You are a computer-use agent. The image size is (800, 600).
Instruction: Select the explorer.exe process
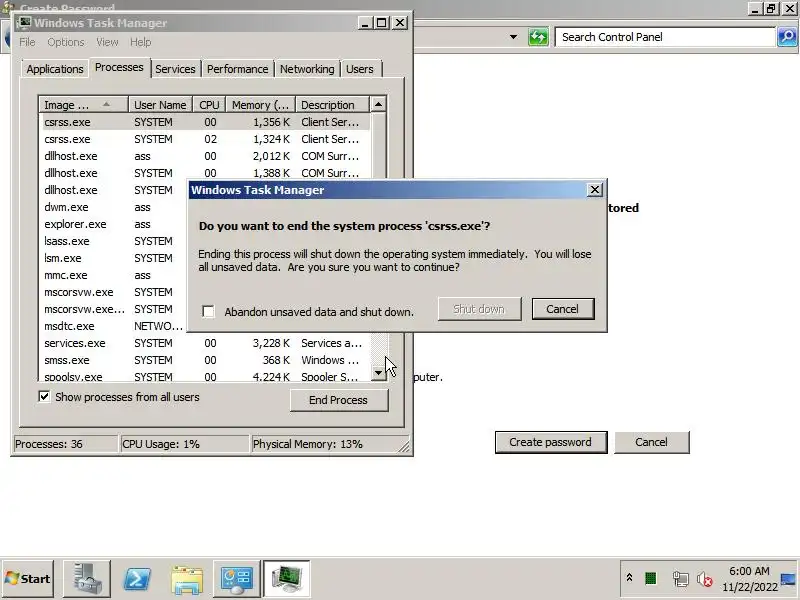coord(114,224)
